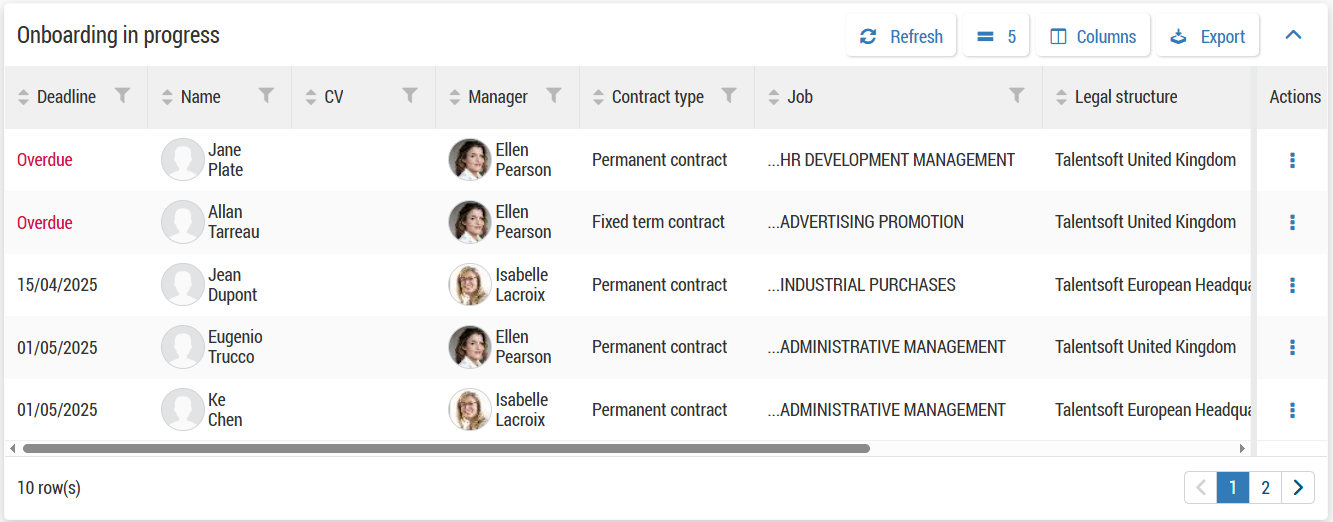
Task: Toggle sort on Legal structure column
Action: (x=1062, y=97)
